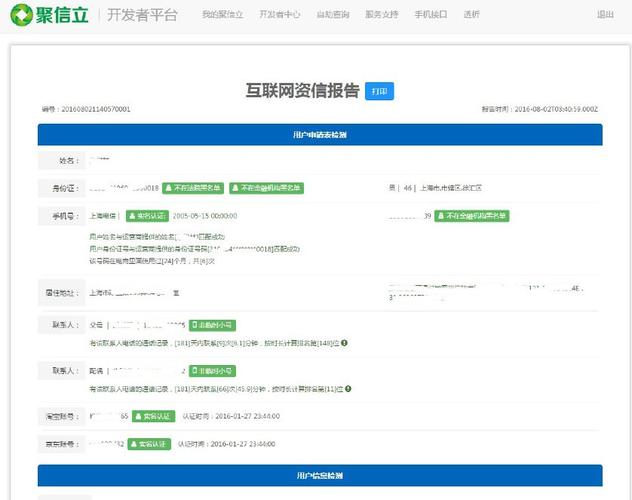Click the report number 201608021140570001

click(x=96, y=109)
